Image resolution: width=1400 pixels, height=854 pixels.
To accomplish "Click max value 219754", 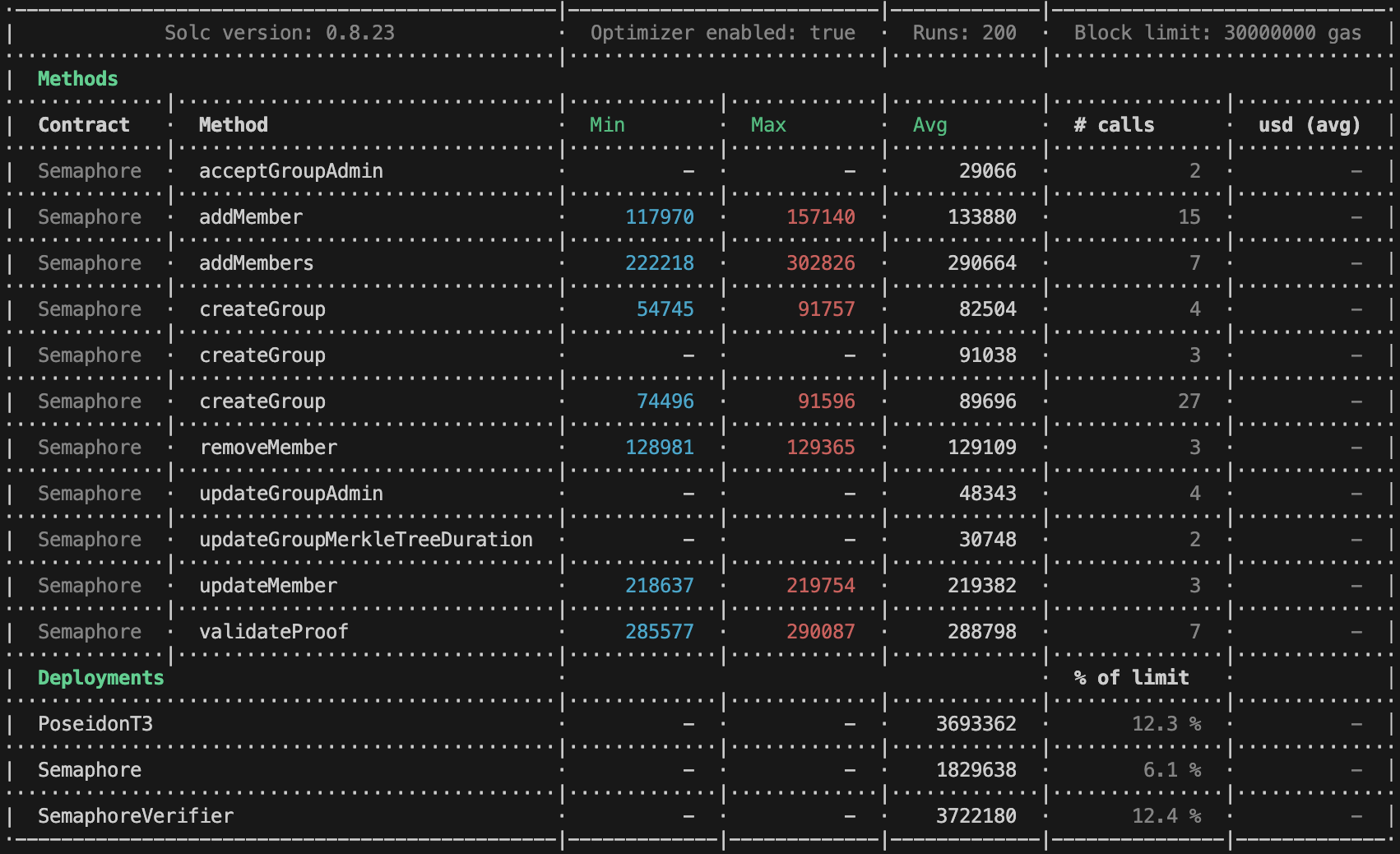I will pos(821,586).
